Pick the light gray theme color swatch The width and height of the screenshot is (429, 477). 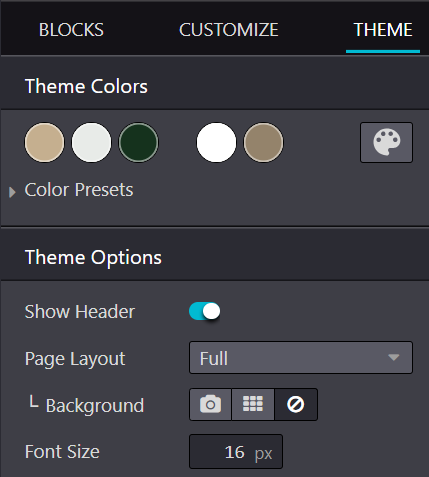(91, 143)
